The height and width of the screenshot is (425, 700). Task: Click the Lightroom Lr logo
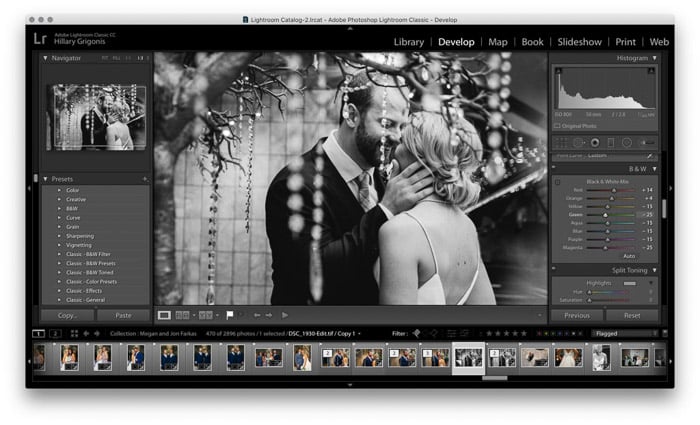point(40,38)
